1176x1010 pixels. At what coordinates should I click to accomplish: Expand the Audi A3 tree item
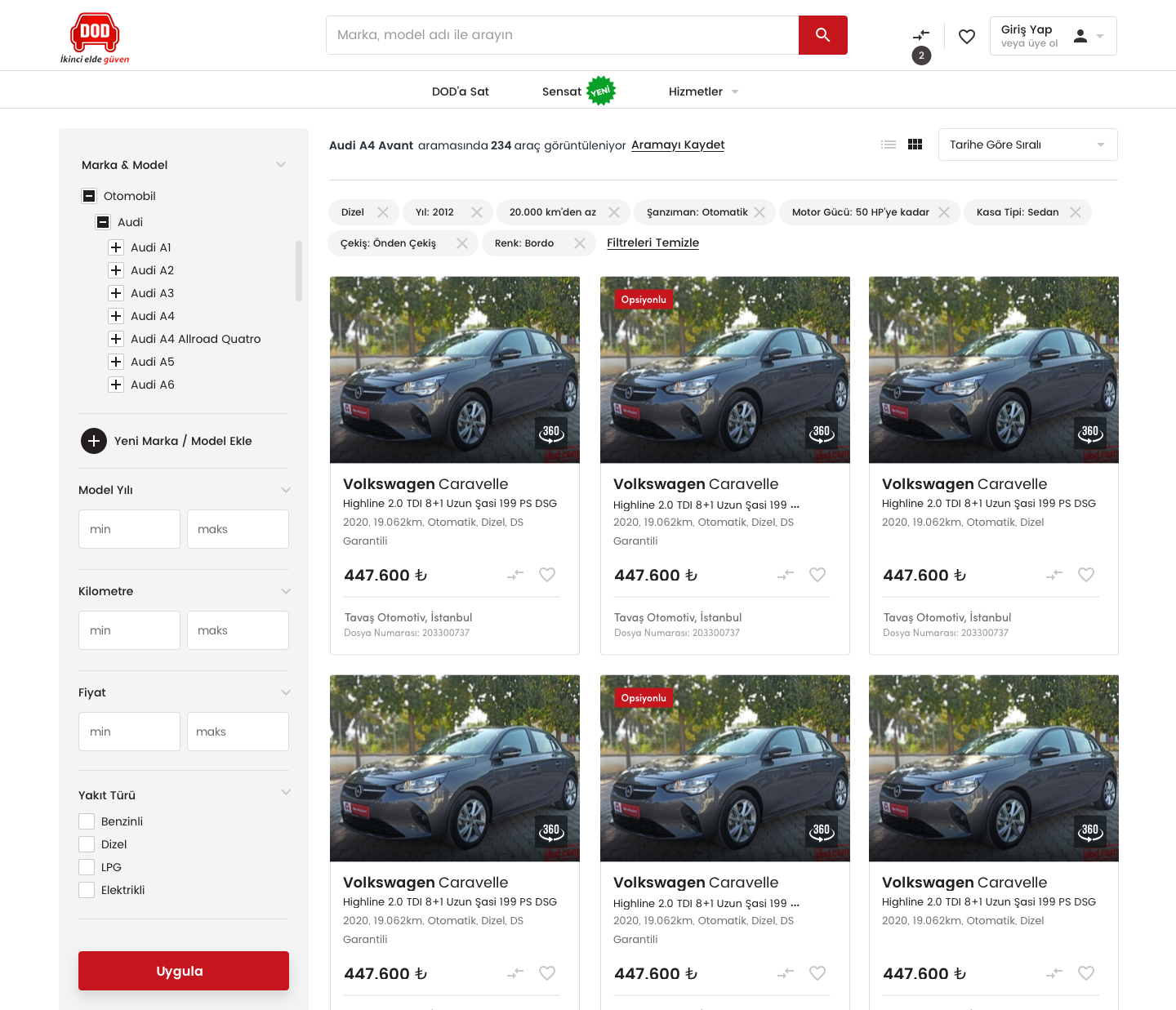click(x=116, y=293)
